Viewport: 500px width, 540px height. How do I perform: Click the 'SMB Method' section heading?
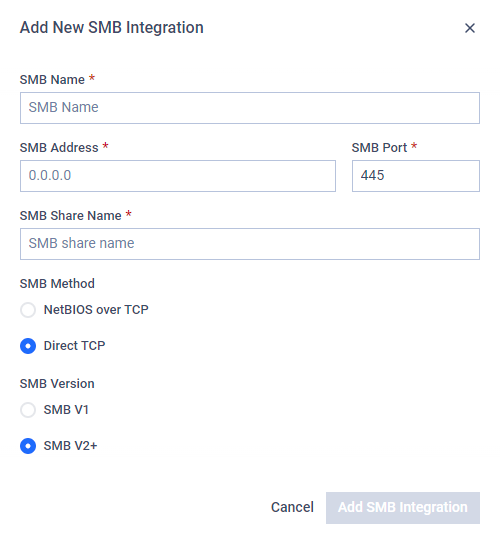[57, 283]
